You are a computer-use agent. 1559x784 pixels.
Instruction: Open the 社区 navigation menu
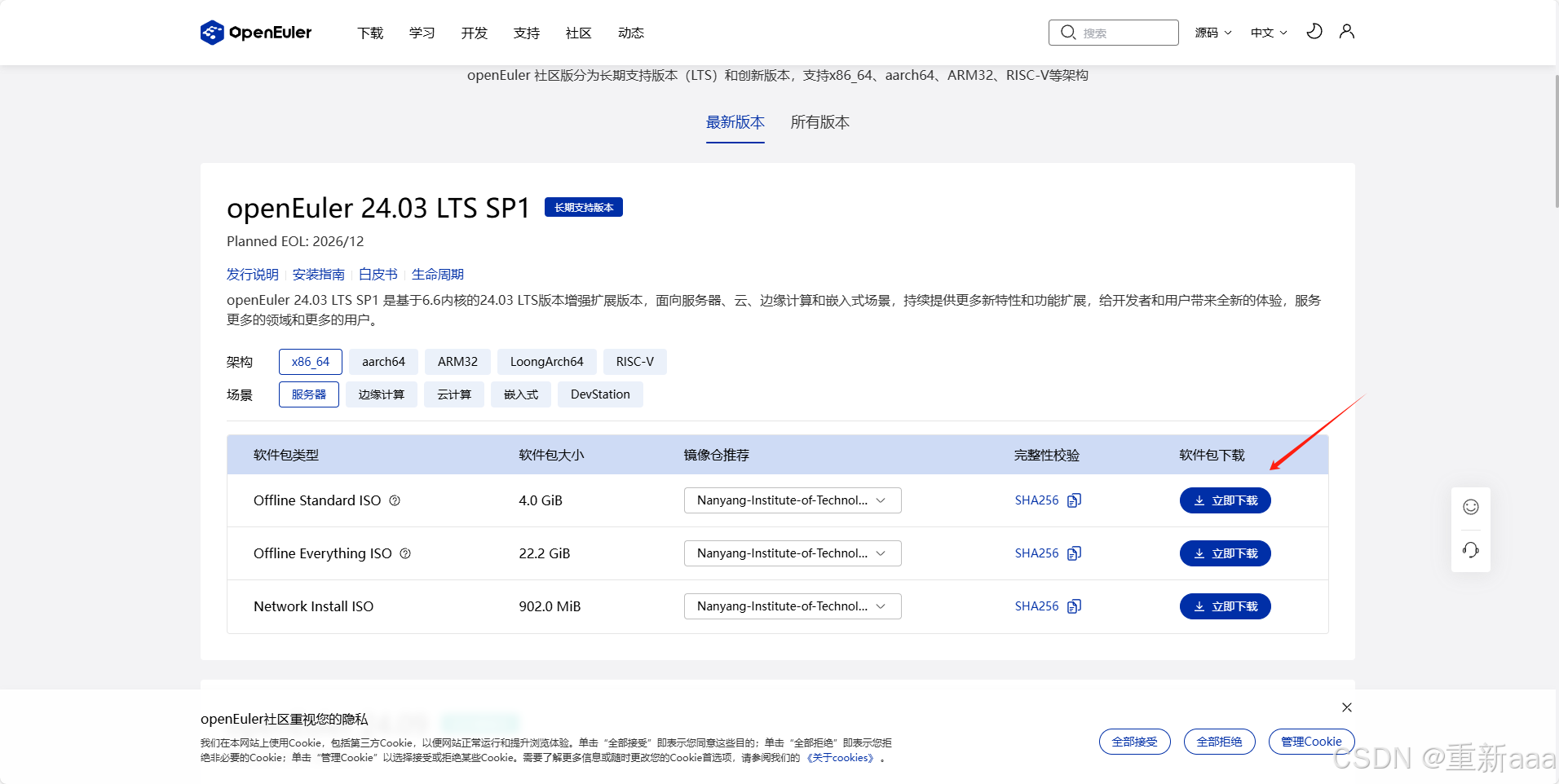click(x=579, y=33)
